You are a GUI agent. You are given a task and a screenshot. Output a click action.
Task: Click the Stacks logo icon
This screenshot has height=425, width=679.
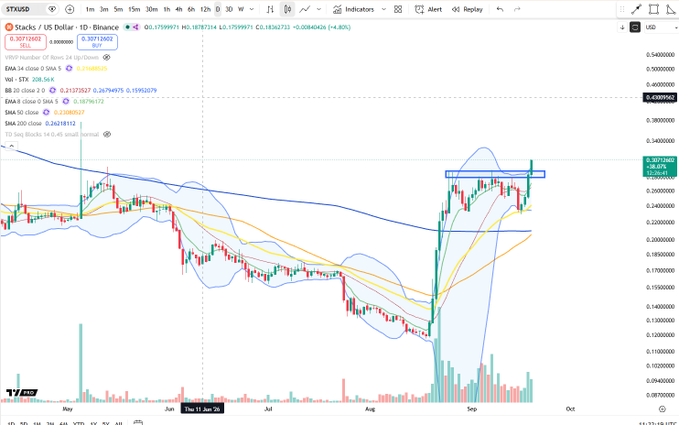pyautogui.click(x=9, y=27)
